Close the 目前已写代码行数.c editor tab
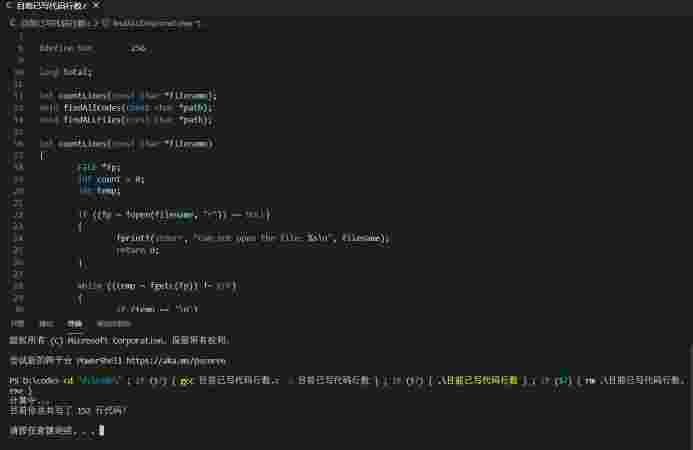 click(97, 6)
